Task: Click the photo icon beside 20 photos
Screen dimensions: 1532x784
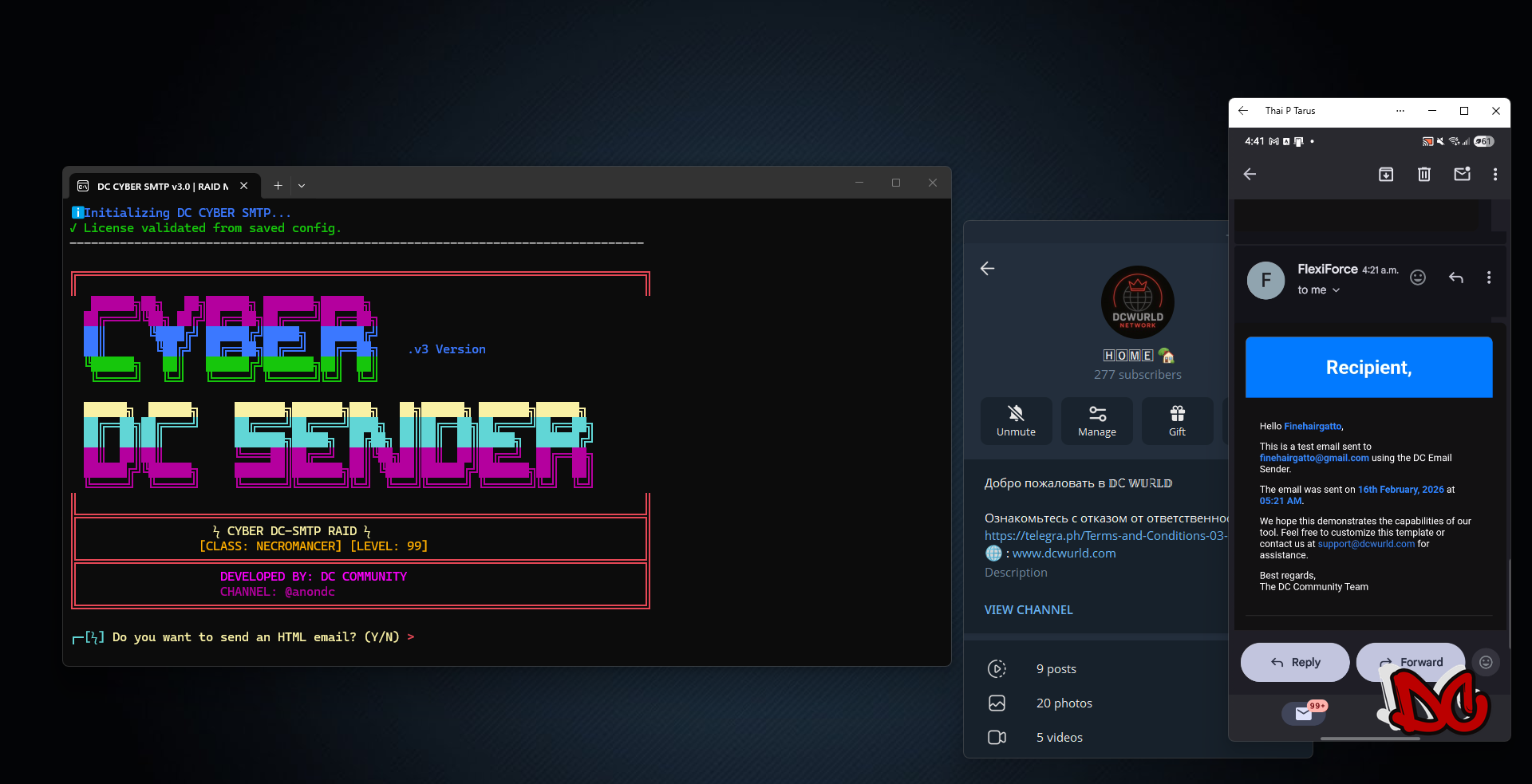Action: pos(997,703)
